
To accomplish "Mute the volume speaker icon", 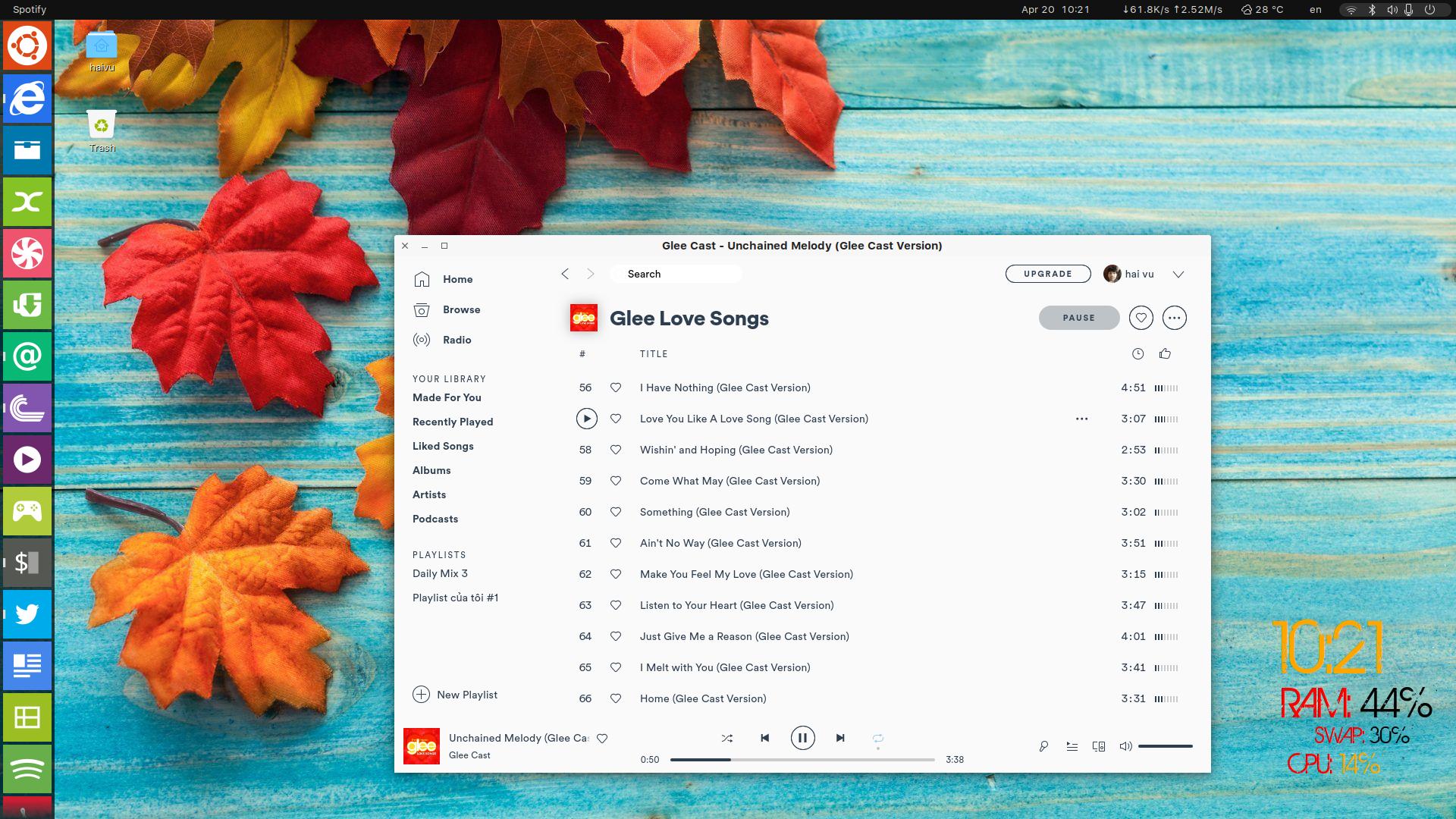I will coord(1126,746).
